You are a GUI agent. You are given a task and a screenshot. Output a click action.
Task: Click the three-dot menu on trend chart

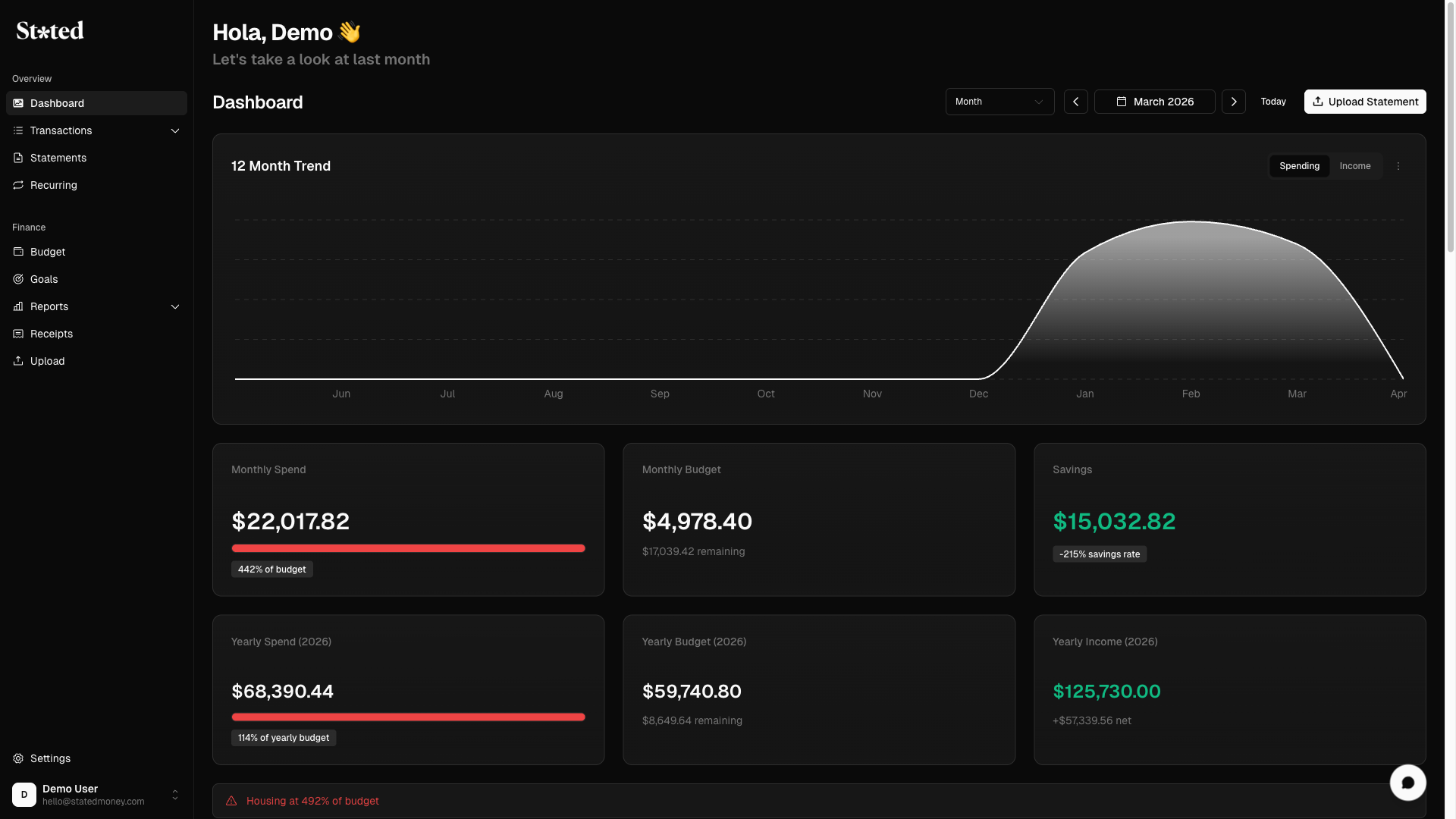[x=1398, y=166]
